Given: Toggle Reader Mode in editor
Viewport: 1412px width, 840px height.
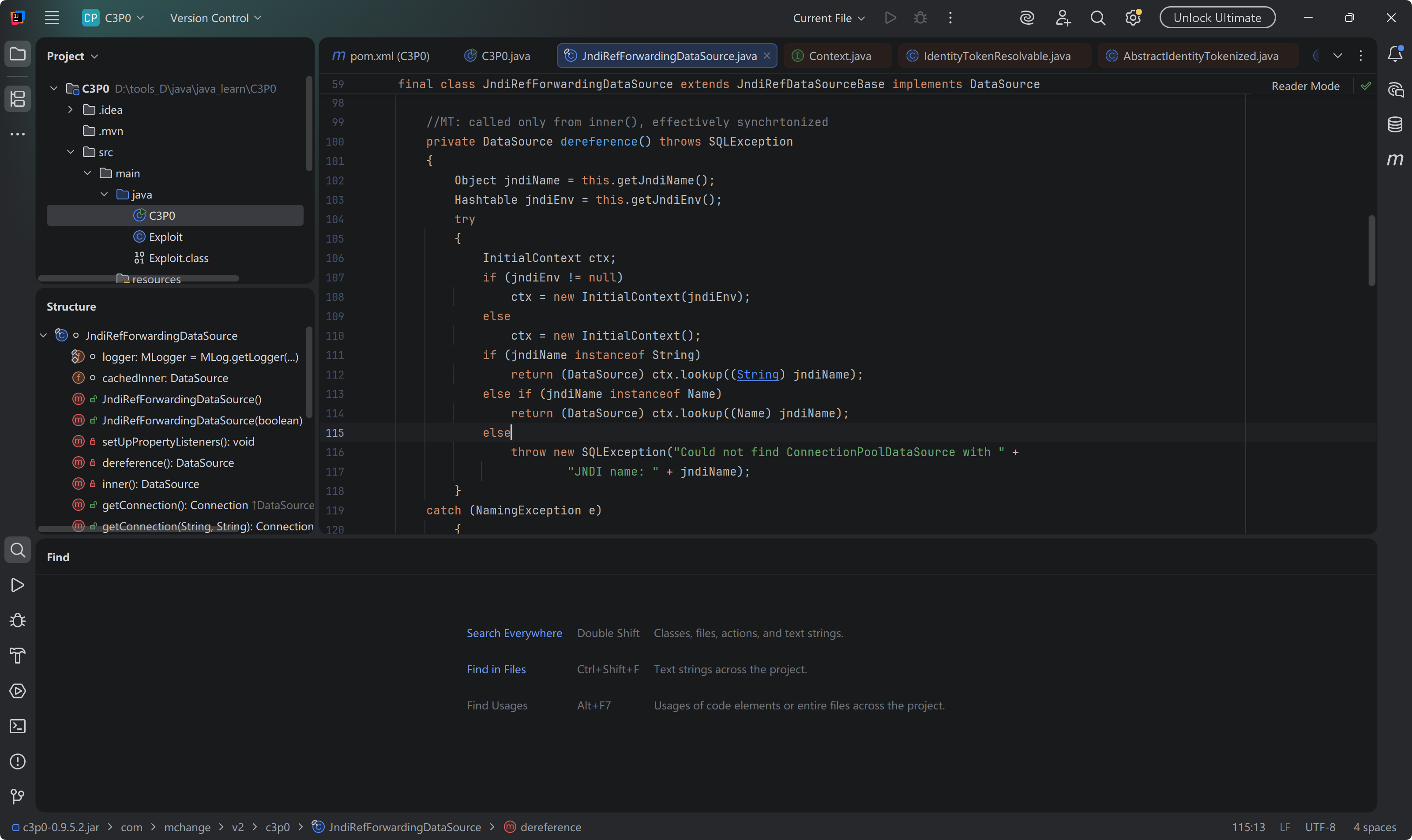Looking at the screenshot, I should point(1306,86).
